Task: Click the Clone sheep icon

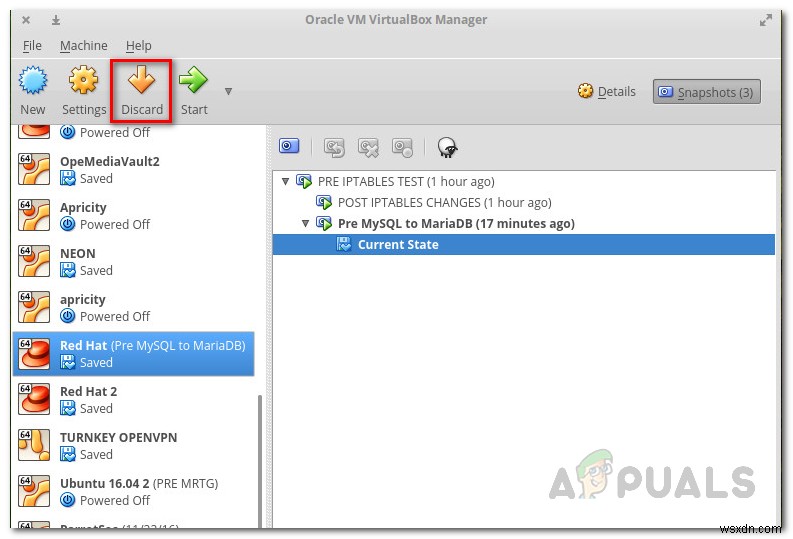Action: 447,148
